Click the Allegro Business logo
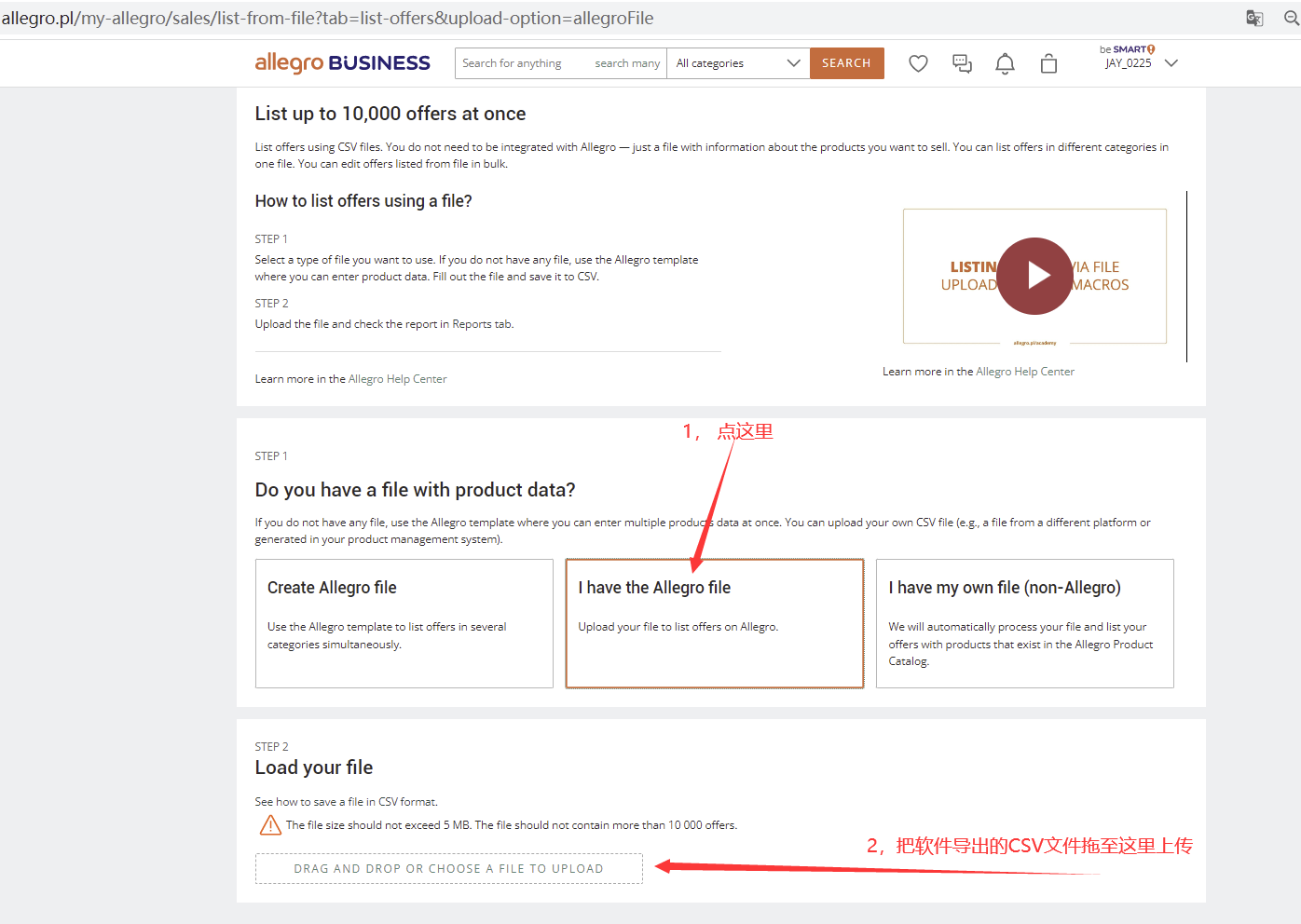 click(x=342, y=62)
